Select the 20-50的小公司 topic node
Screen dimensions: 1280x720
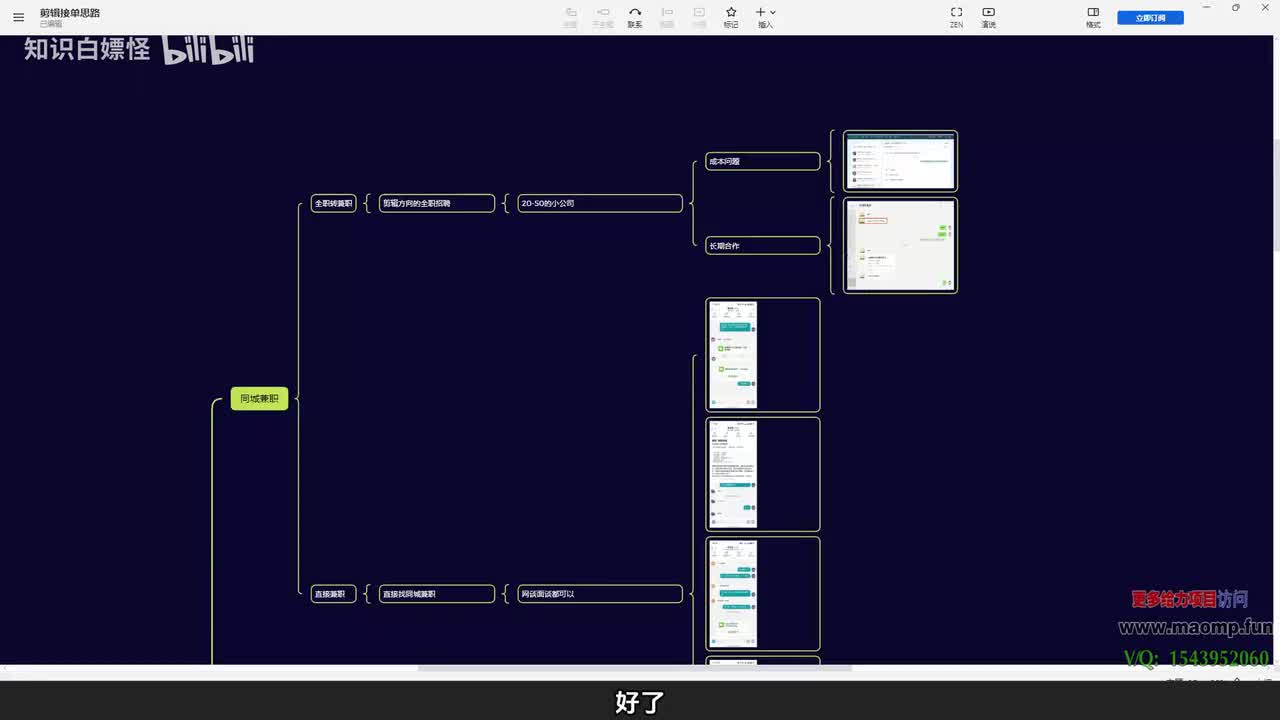(x=600, y=203)
